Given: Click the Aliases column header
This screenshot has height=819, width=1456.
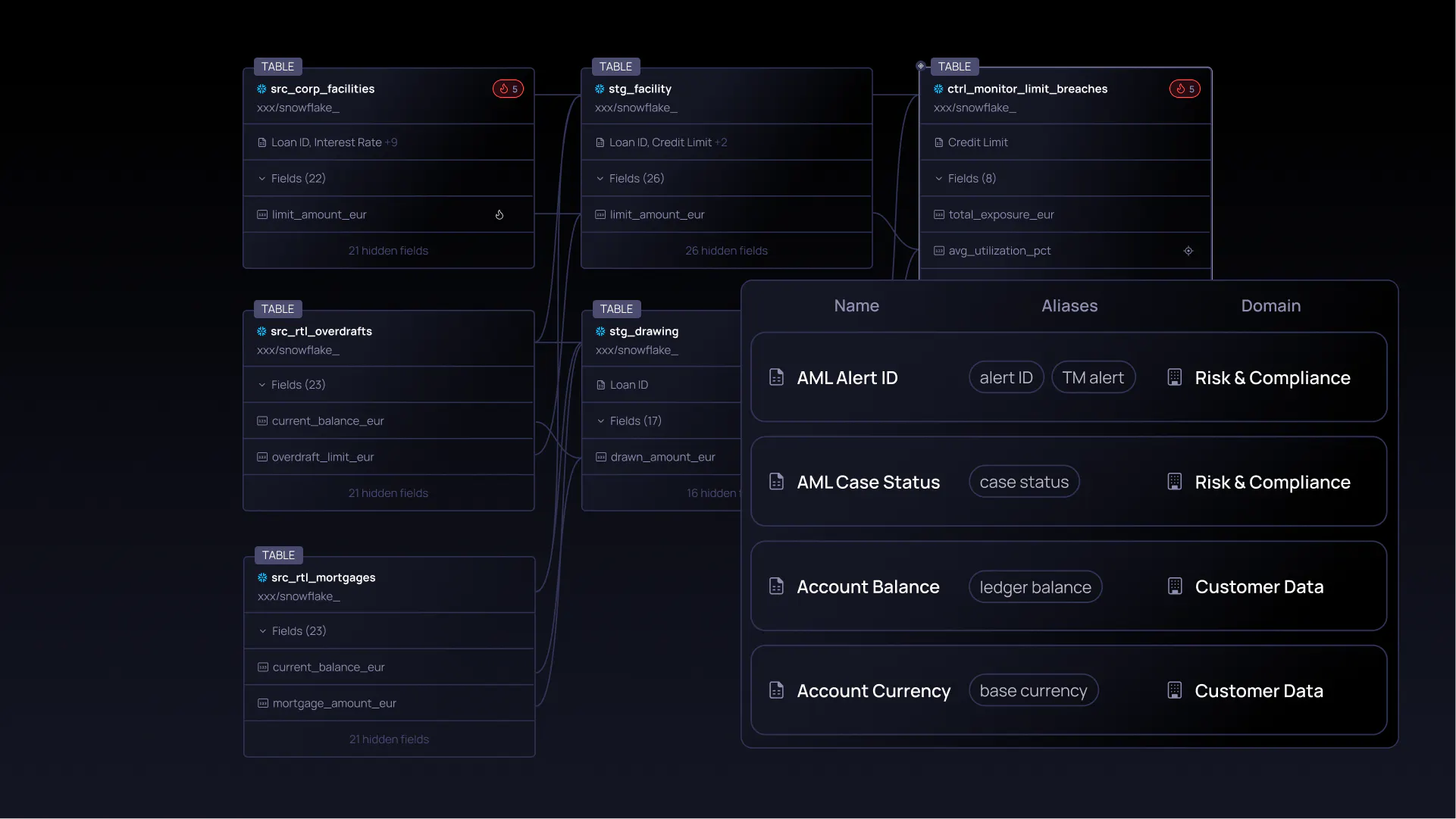Looking at the screenshot, I should pos(1069,306).
